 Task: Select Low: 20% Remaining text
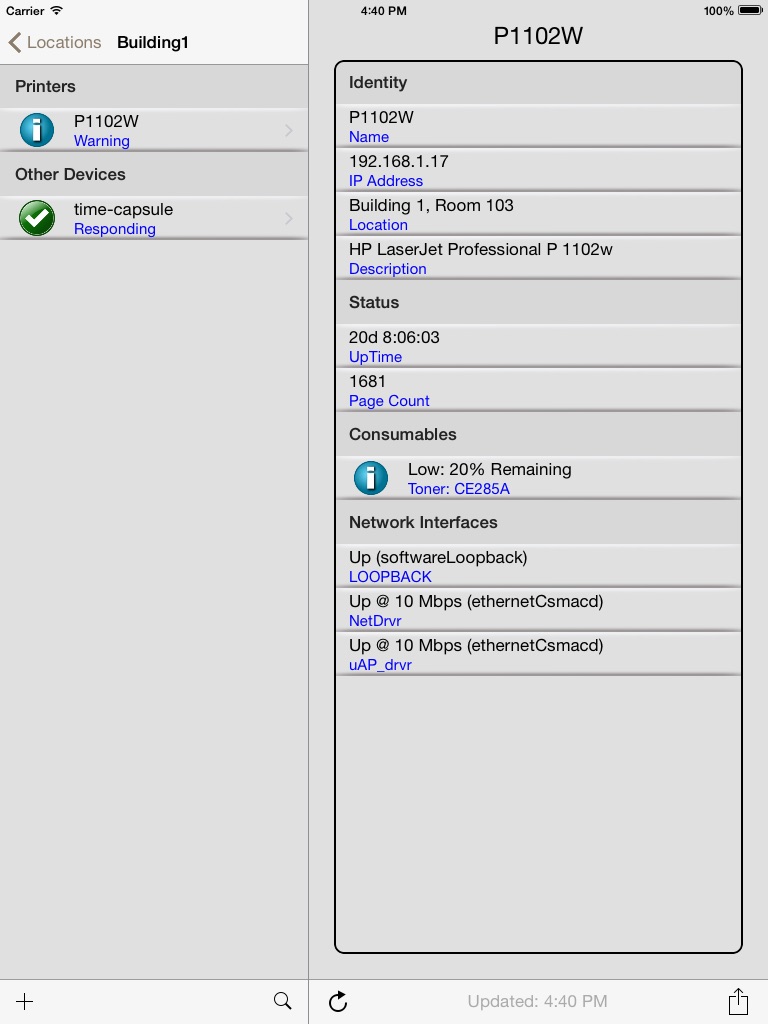[x=489, y=470]
